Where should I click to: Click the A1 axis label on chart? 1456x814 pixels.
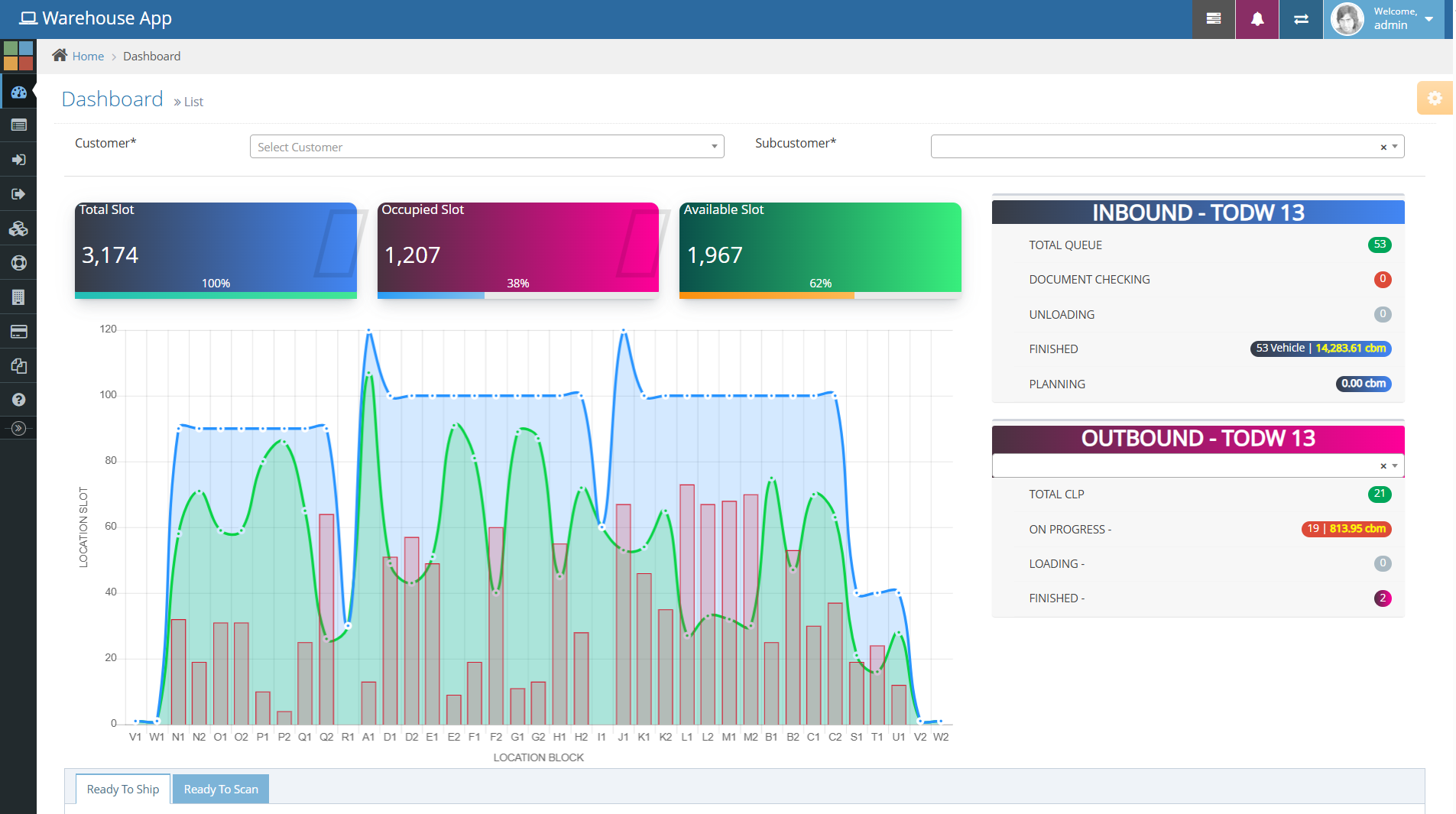point(368,737)
